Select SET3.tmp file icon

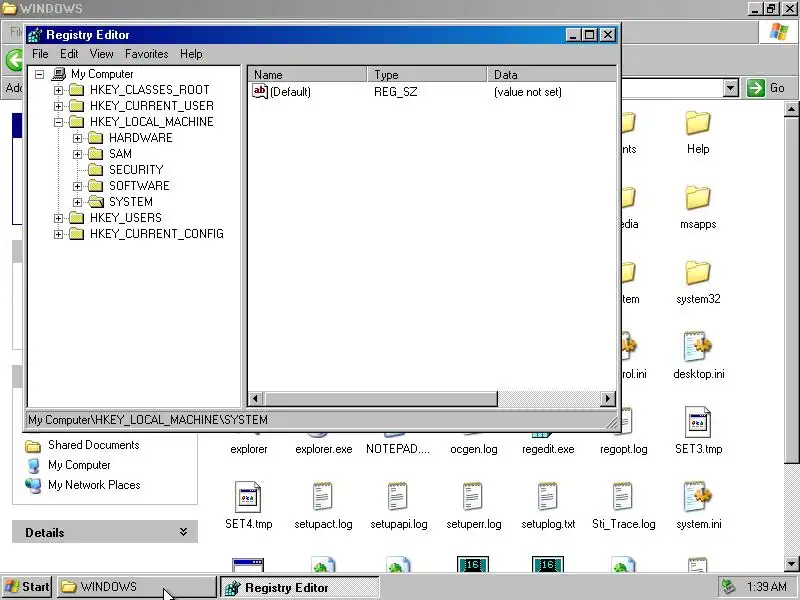697,422
